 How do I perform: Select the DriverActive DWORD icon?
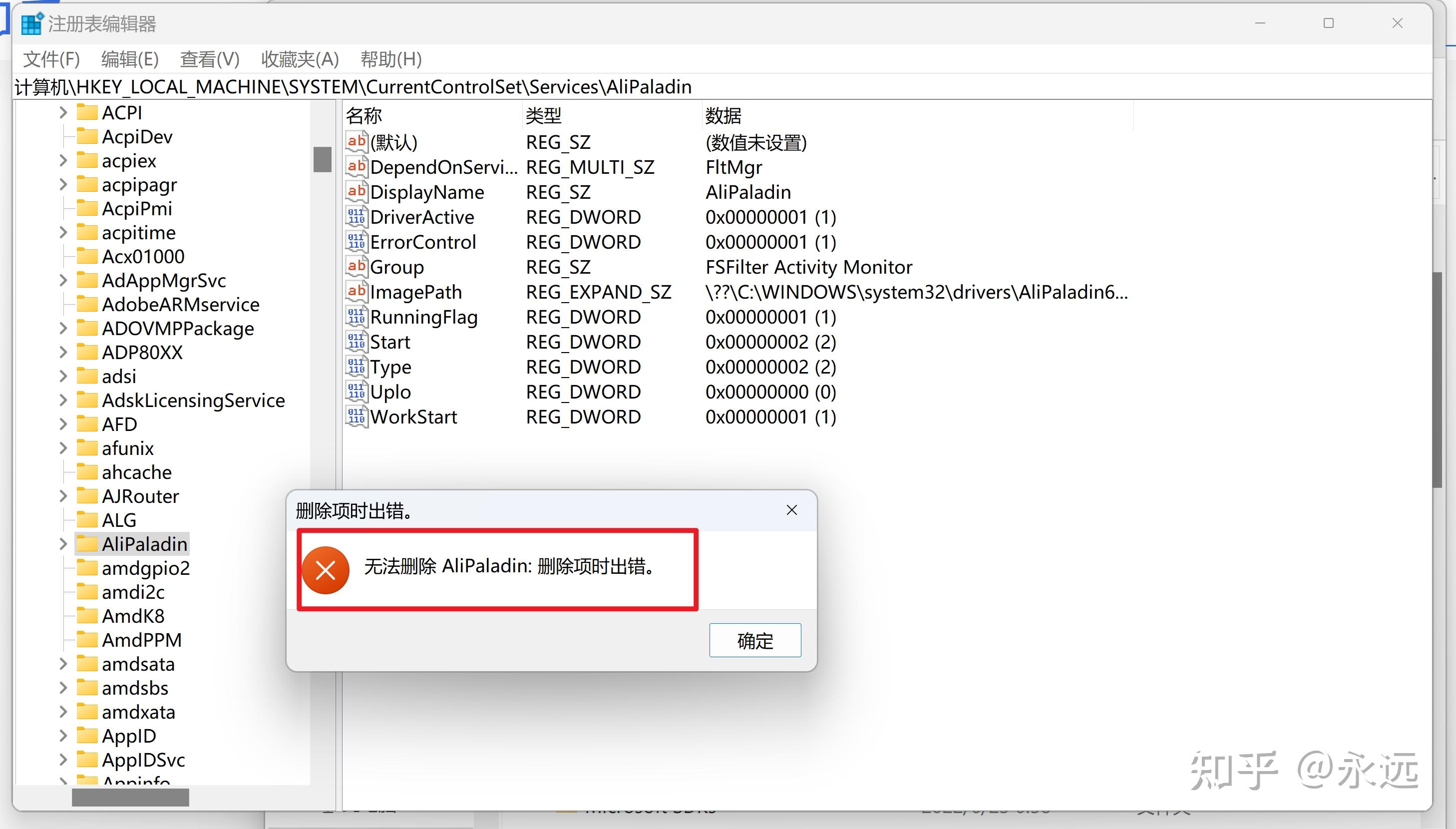(357, 216)
